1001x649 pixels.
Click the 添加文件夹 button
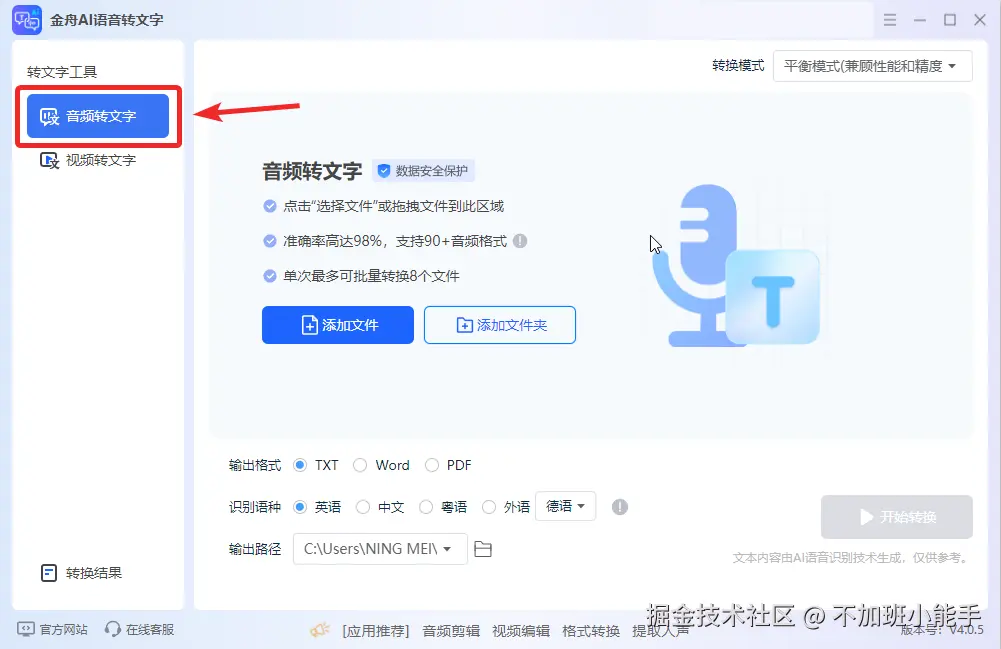click(x=500, y=325)
